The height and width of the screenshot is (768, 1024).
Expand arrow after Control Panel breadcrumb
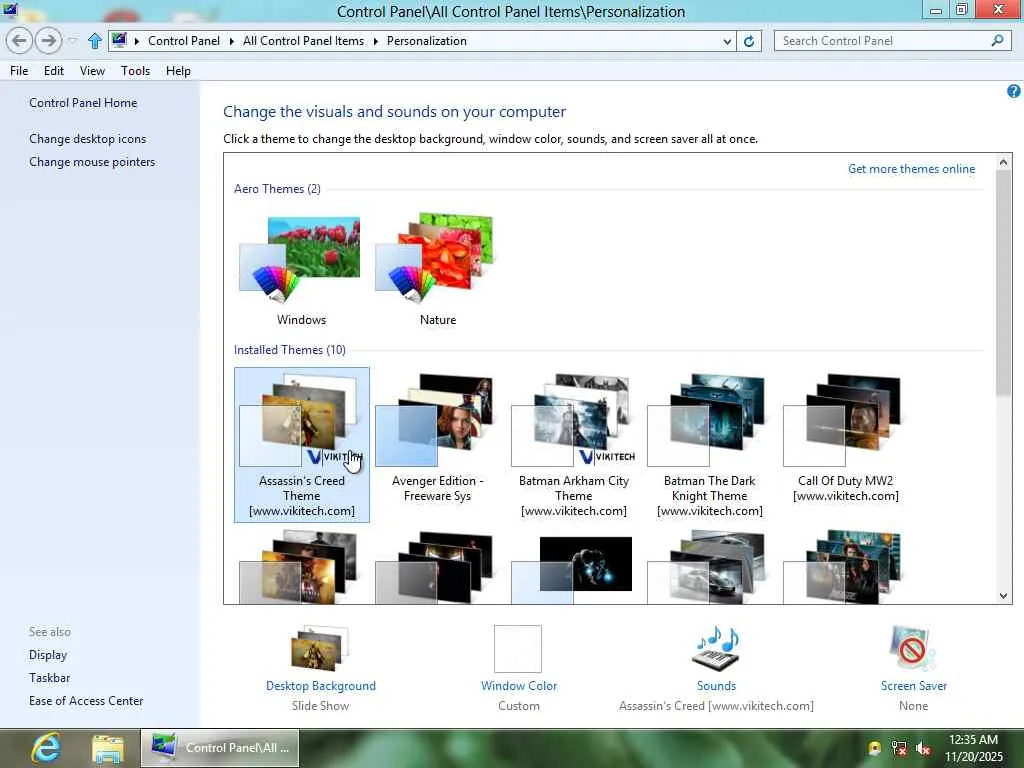point(231,41)
